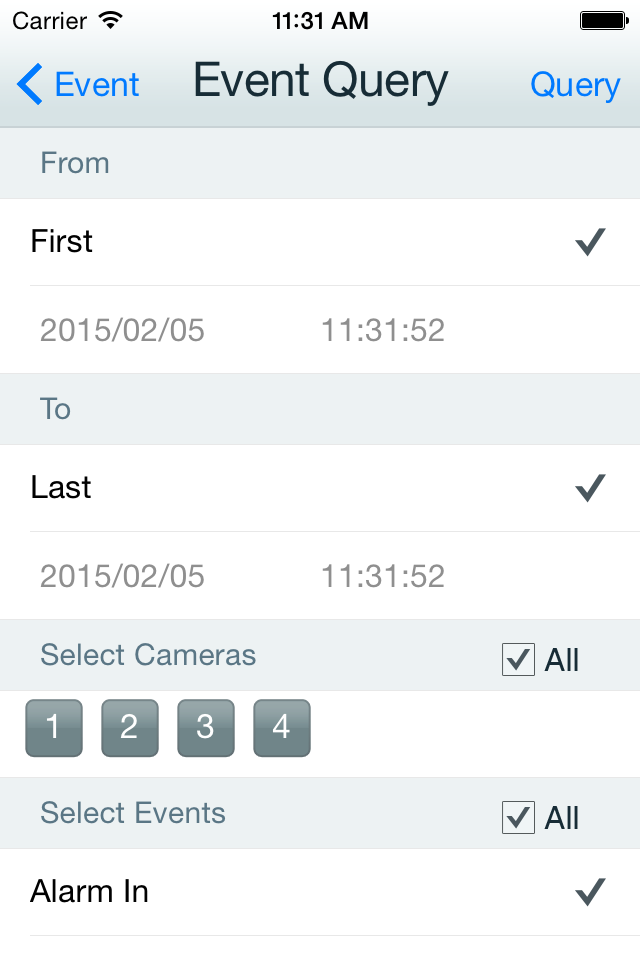Tap the battery indicator in status bar
This screenshot has height=960, width=640.
604,21
